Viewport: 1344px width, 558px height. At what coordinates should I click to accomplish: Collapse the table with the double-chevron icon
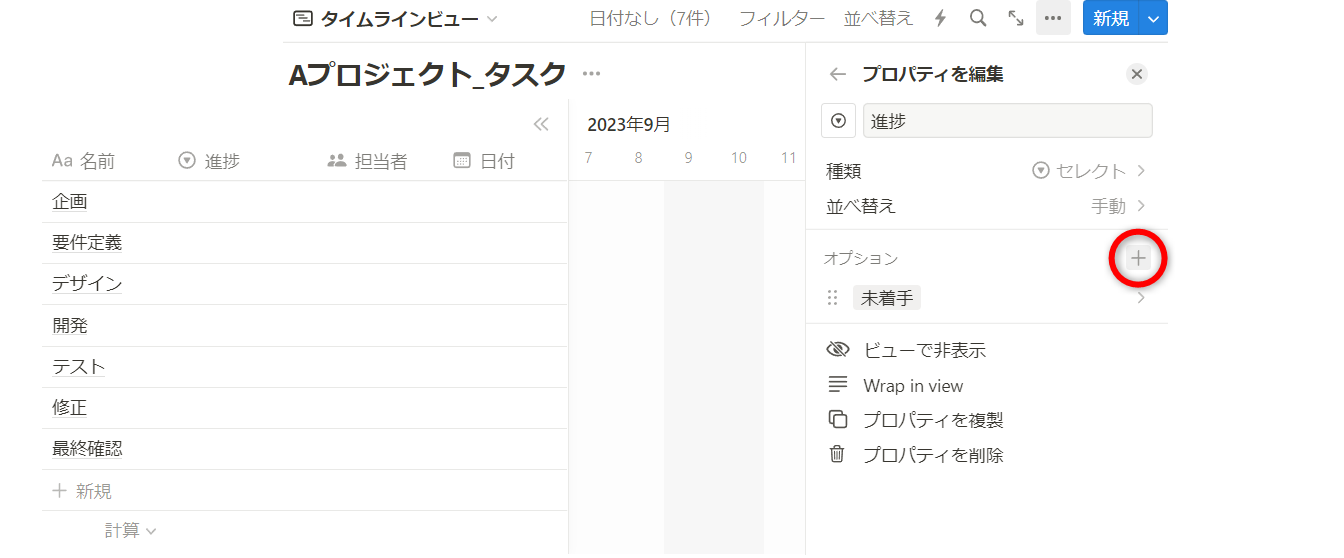(x=541, y=124)
